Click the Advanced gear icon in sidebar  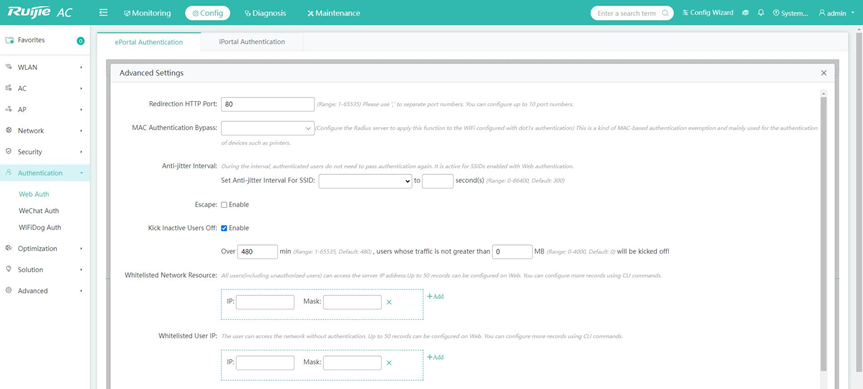point(8,291)
